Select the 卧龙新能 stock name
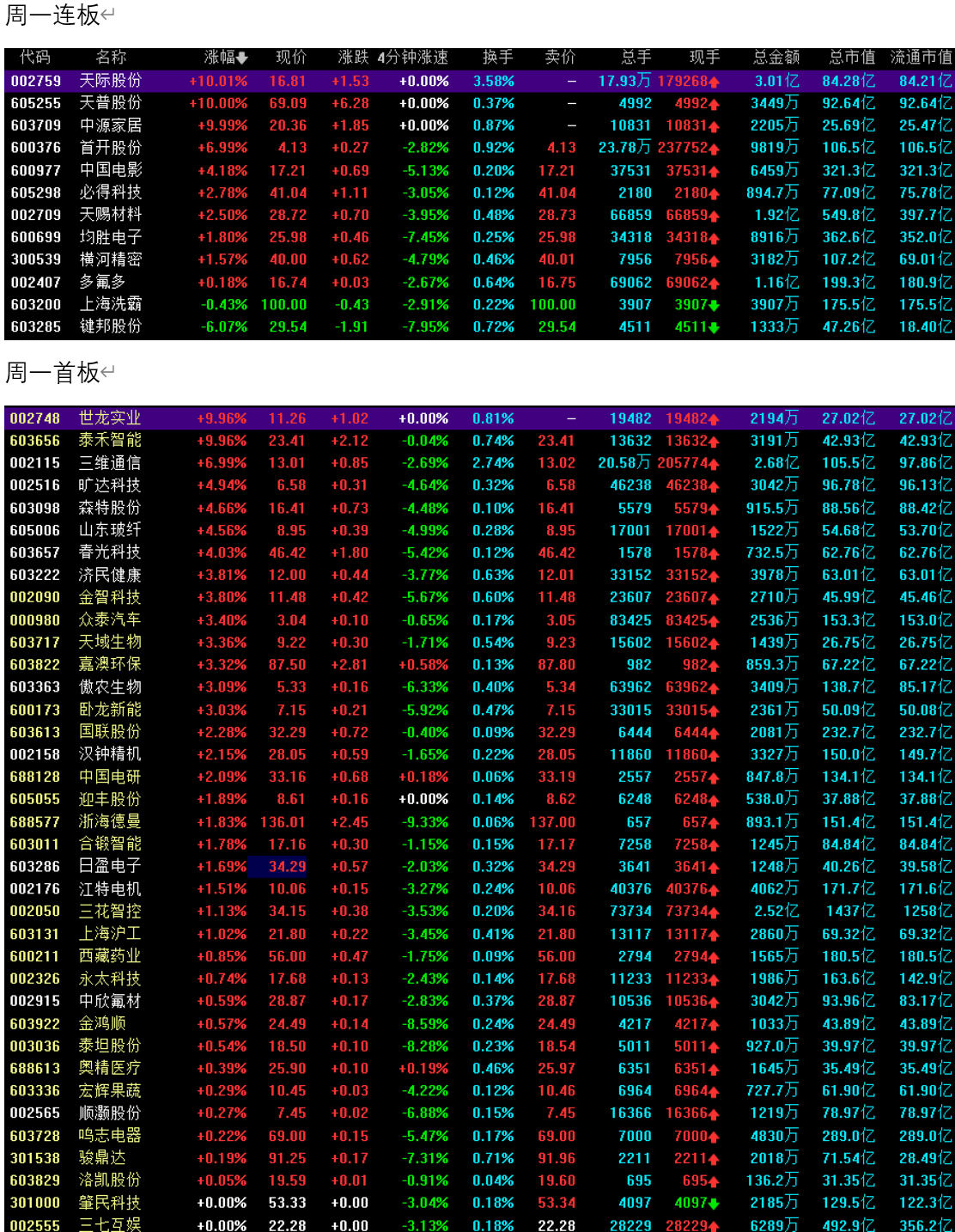The width and height of the screenshot is (955, 1232). coord(111,710)
